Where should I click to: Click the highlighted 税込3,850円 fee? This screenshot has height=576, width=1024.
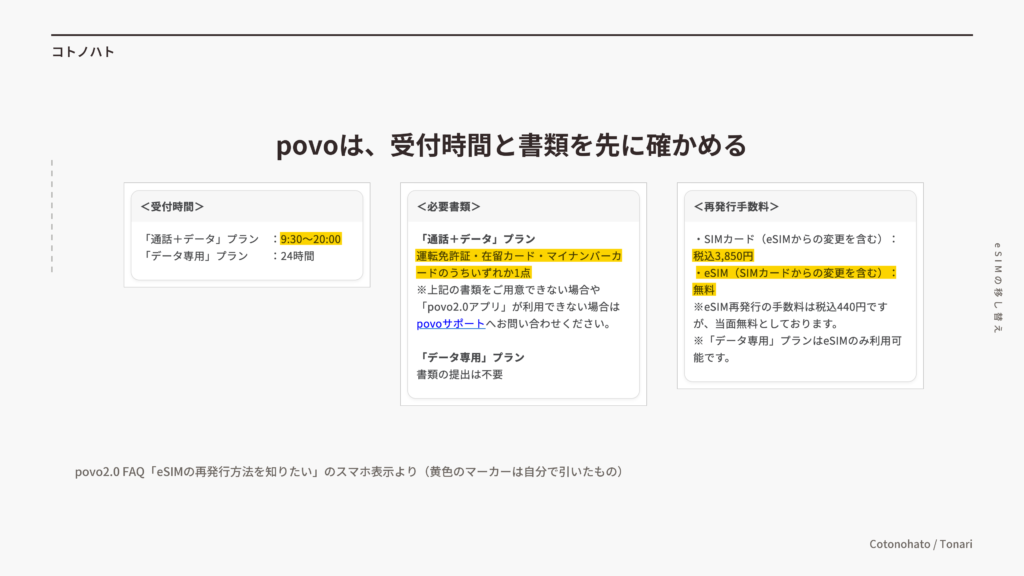724,256
